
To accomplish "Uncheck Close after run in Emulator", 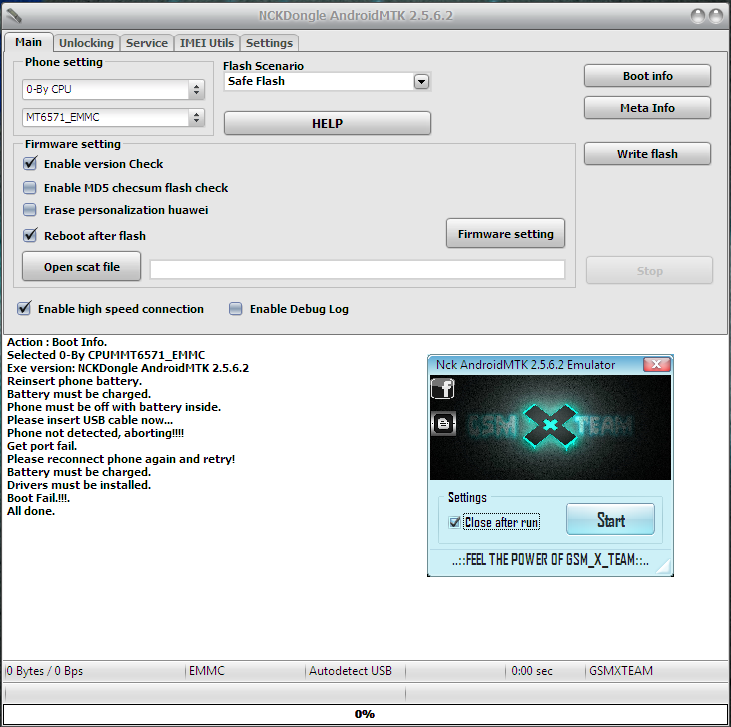I will [x=455, y=522].
